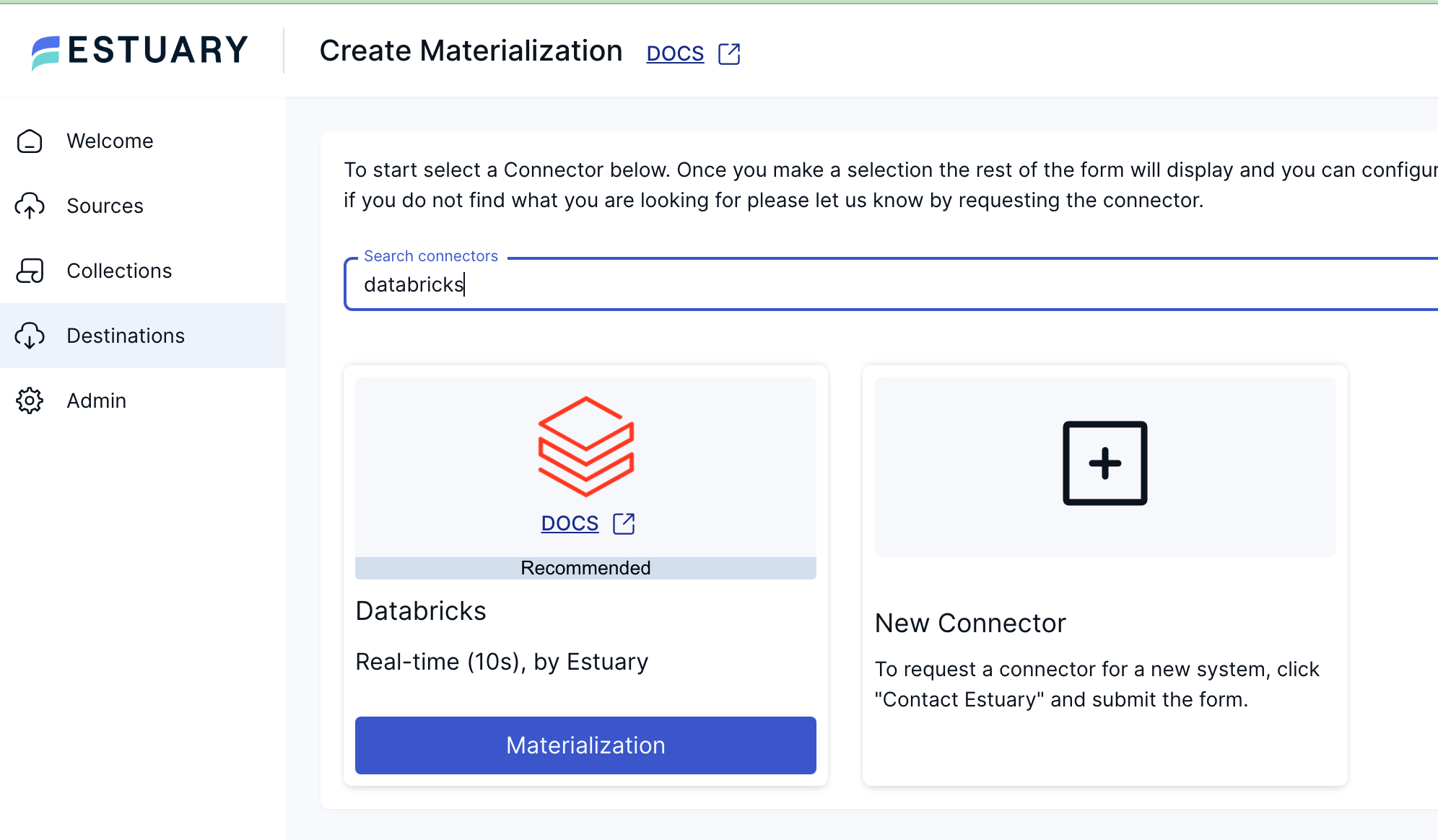Click the Admin gear icon
The width and height of the screenshot is (1438, 840).
(x=30, y=401)
